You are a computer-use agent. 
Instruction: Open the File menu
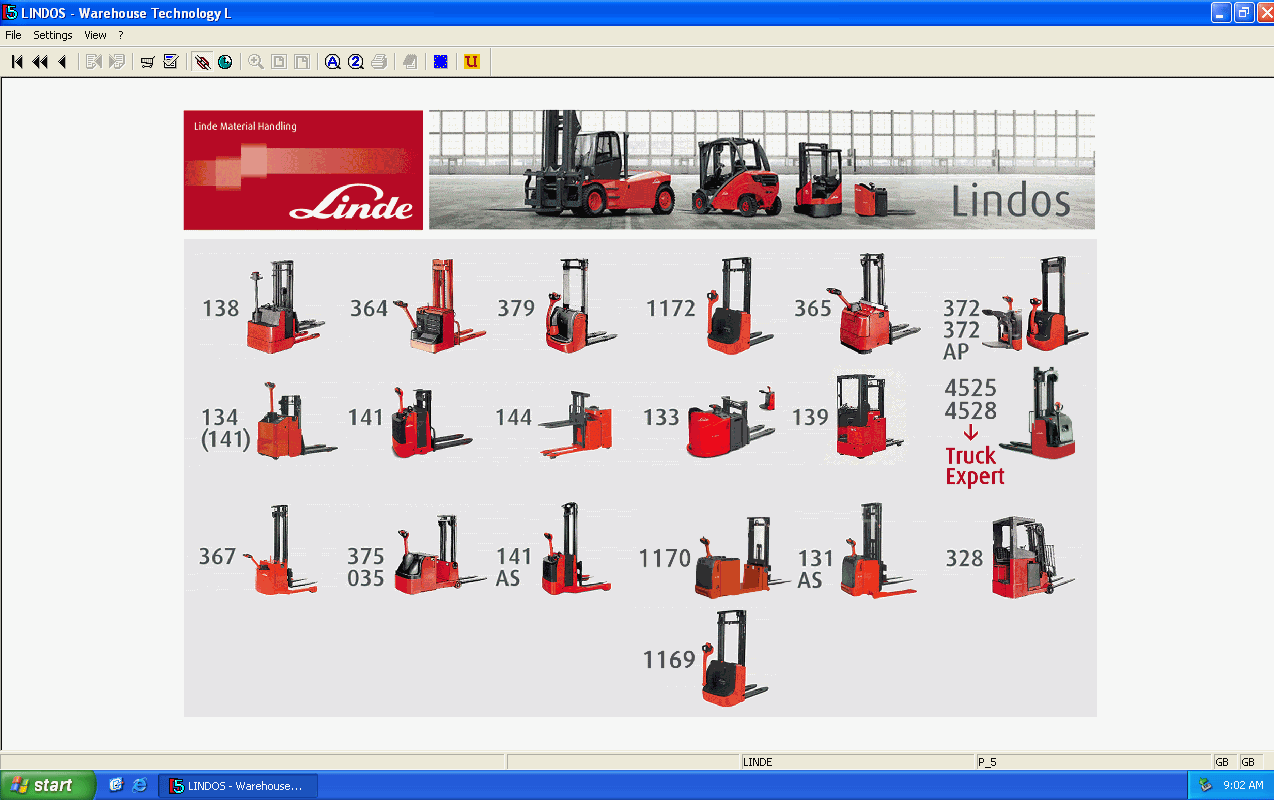[13, 35]
